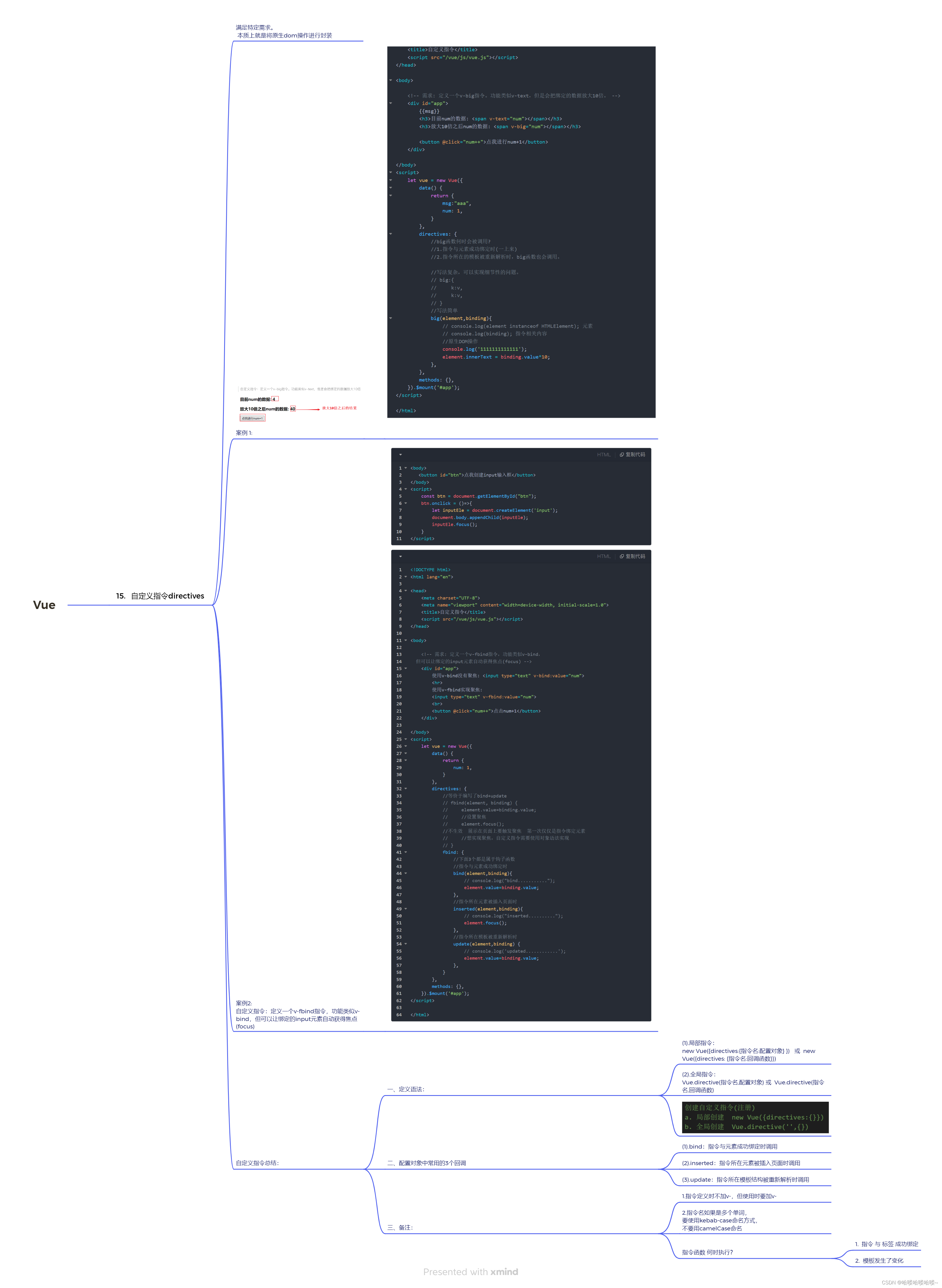Click the 点我进行num+1 button in the screenshot

pyautogui.click(x=253, y=418)
